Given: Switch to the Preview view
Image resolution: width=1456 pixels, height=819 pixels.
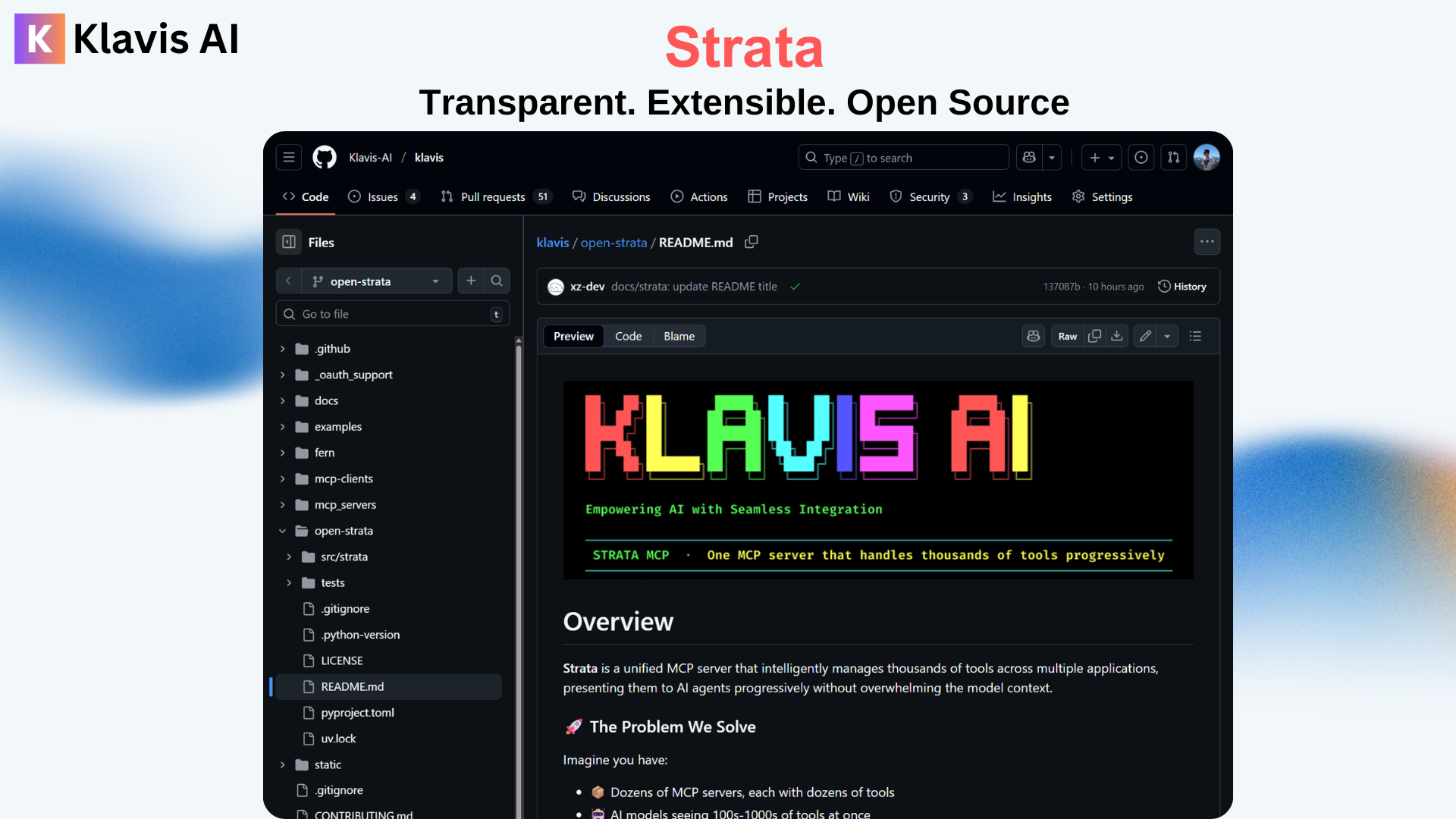Looking at the screenshot, I should (573, 336).
